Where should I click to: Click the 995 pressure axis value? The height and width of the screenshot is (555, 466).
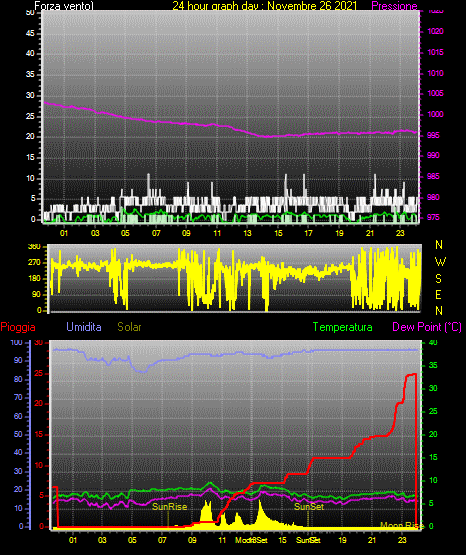433,135
